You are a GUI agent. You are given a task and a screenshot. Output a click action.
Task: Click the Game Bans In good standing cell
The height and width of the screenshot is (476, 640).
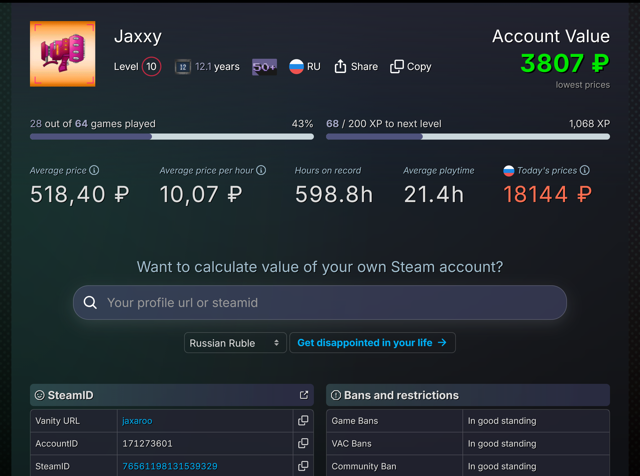(x=536, y=421)
